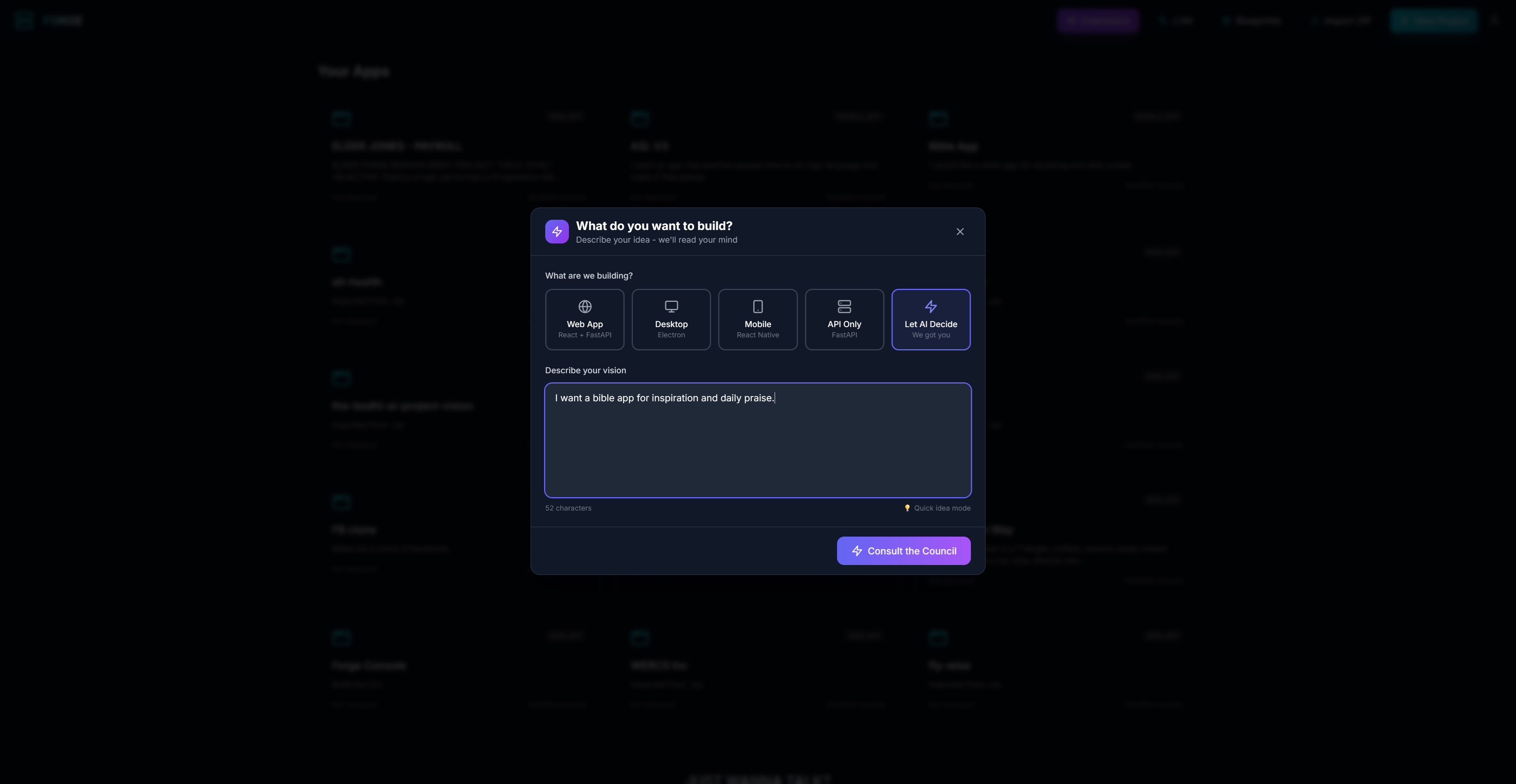The width and height of the screenshot is (1516, 784).
Task: Select the API Only FastAPI build type
Action: tap(844, 319)
